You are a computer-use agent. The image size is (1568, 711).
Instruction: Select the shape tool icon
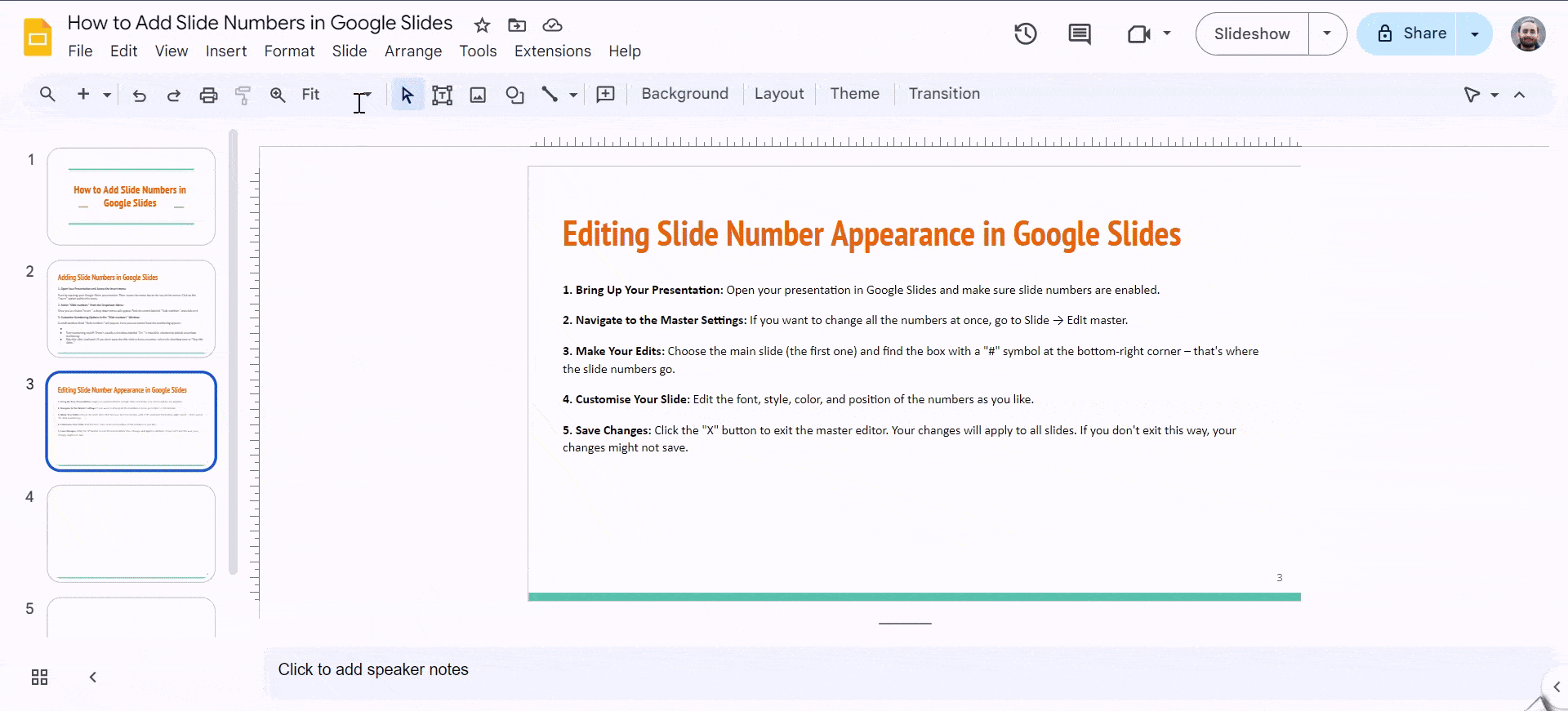pos(514,95)
